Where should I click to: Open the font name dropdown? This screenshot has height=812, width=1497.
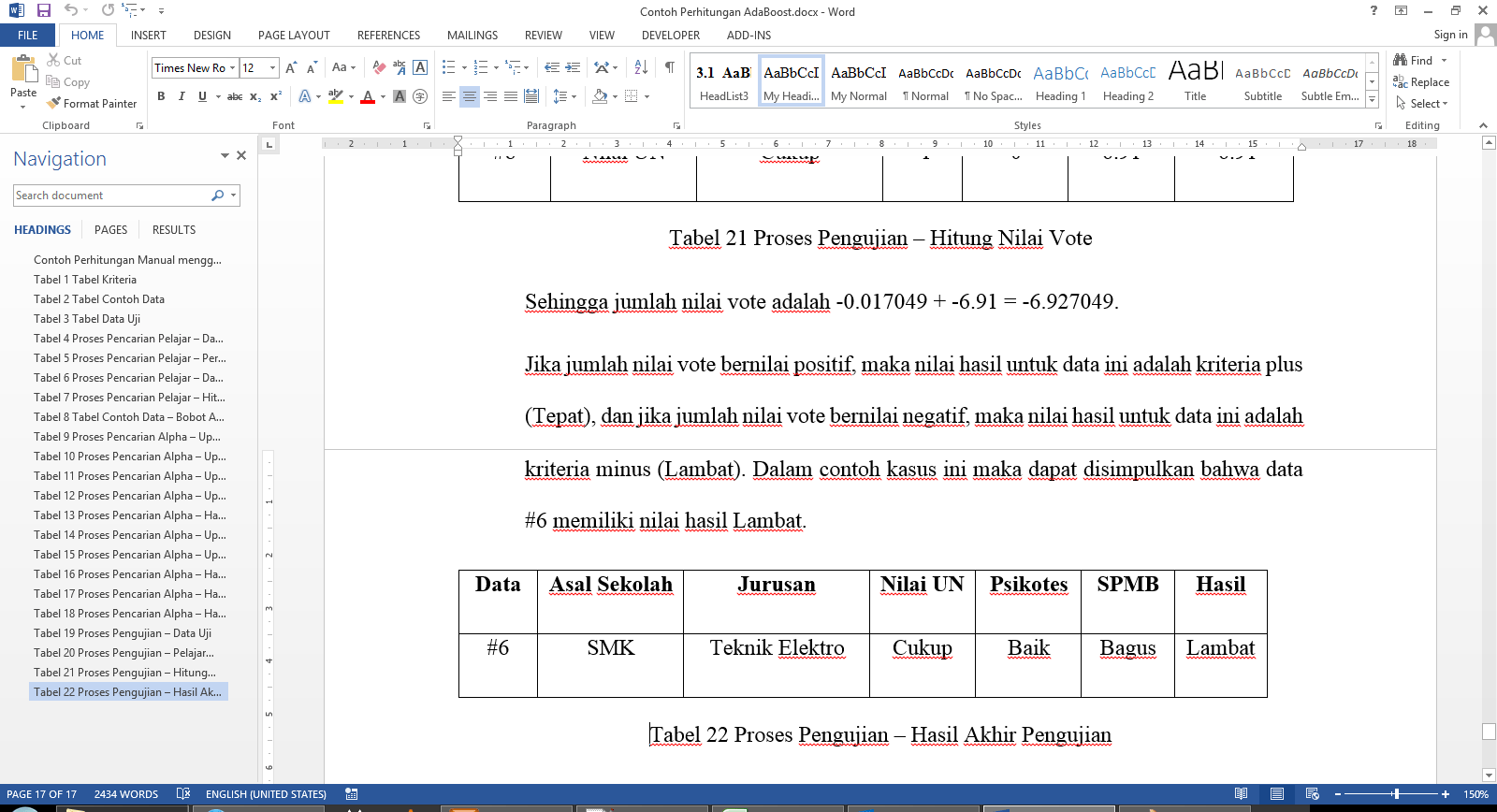click(232, 67)
